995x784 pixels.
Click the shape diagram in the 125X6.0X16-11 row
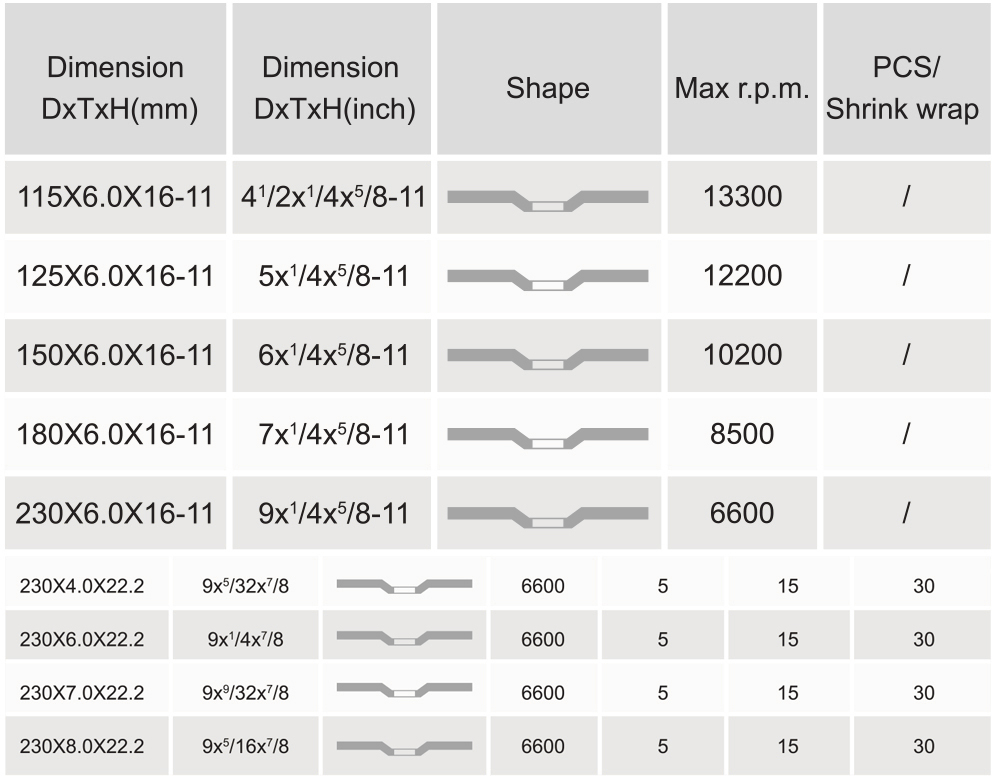click(x=548, y=277)
